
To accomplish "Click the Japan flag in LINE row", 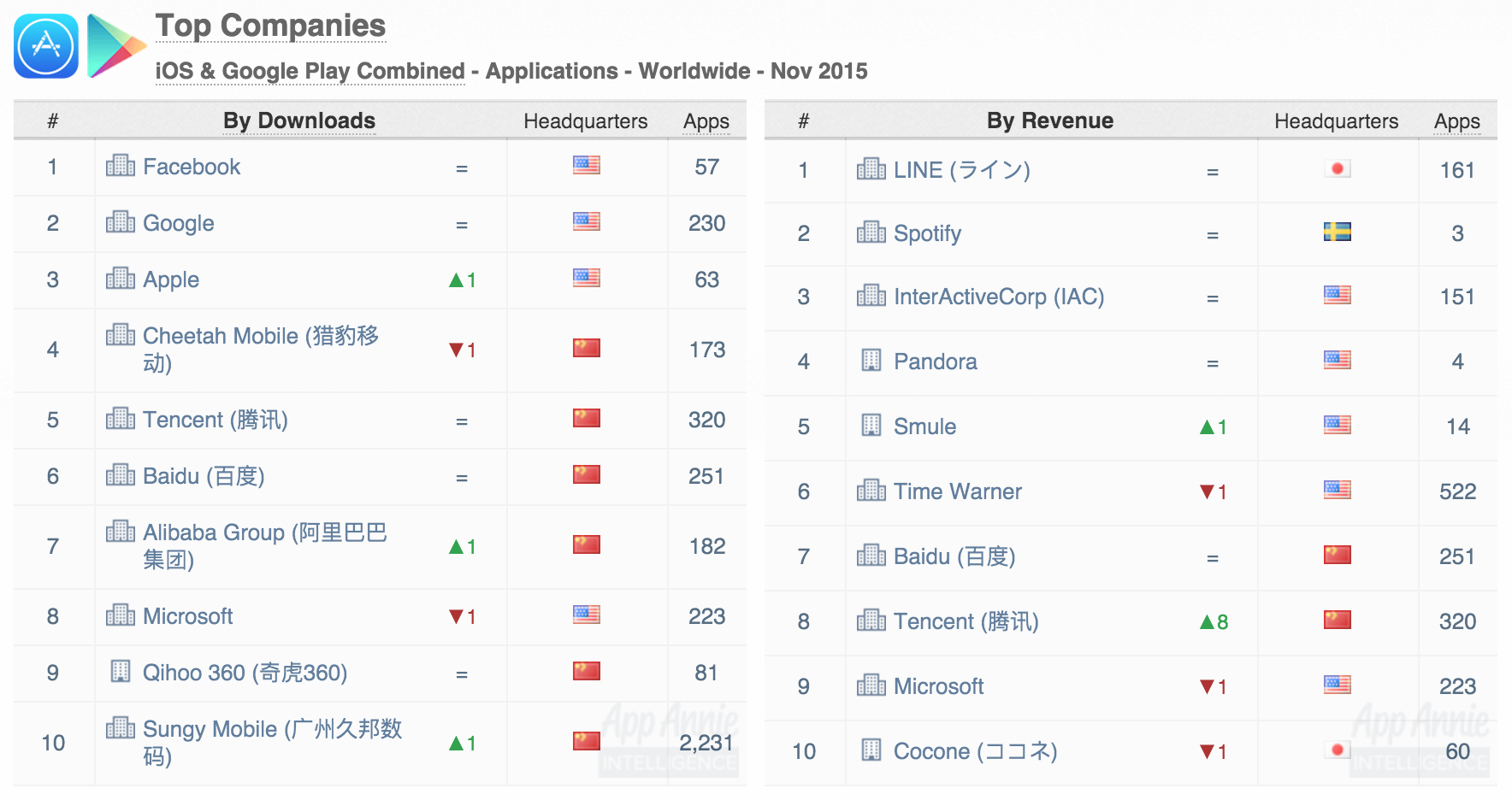I will (1338, 168).
